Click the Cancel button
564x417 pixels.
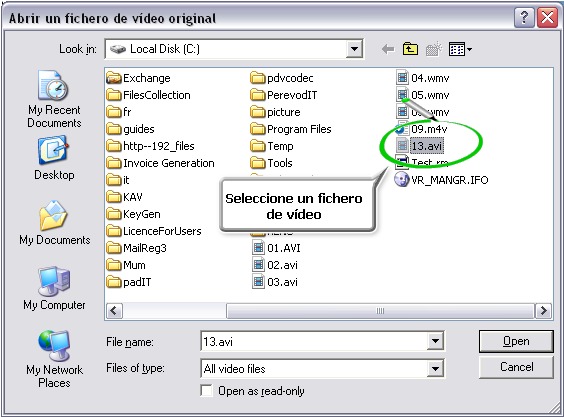(516, 367)
